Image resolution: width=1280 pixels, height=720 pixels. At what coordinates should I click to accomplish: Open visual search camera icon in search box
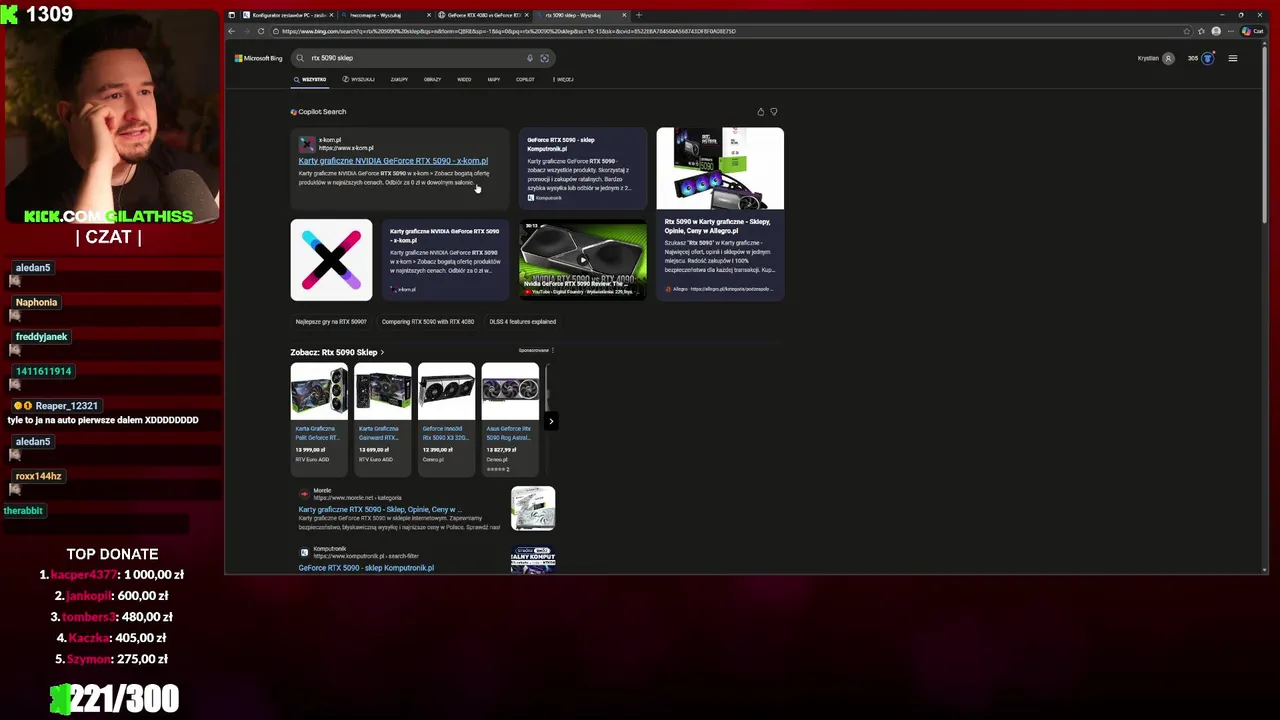pyautogui.click(x=545, y=58)
